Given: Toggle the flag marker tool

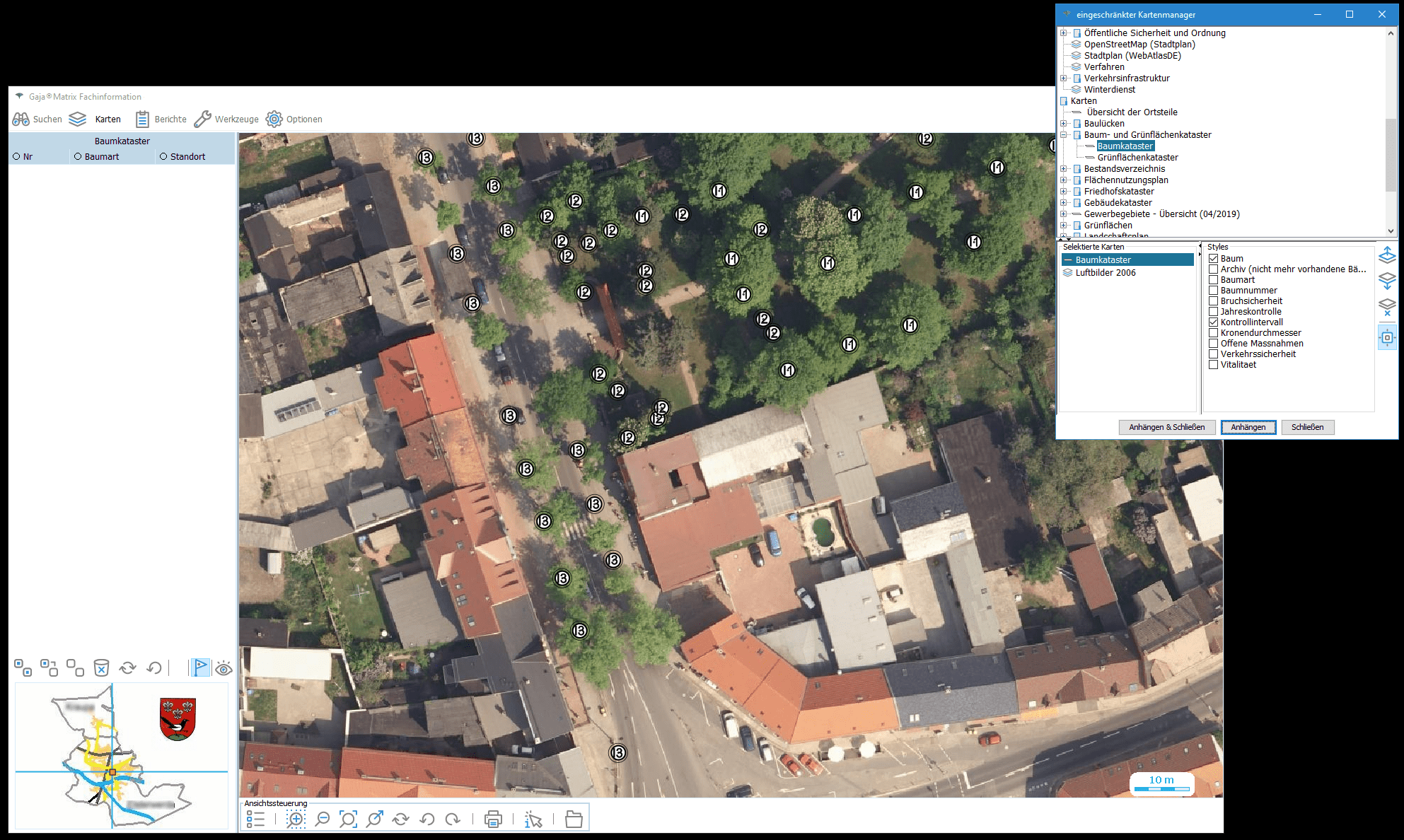Looking at the screenshot, I should (x=201, y=667).
